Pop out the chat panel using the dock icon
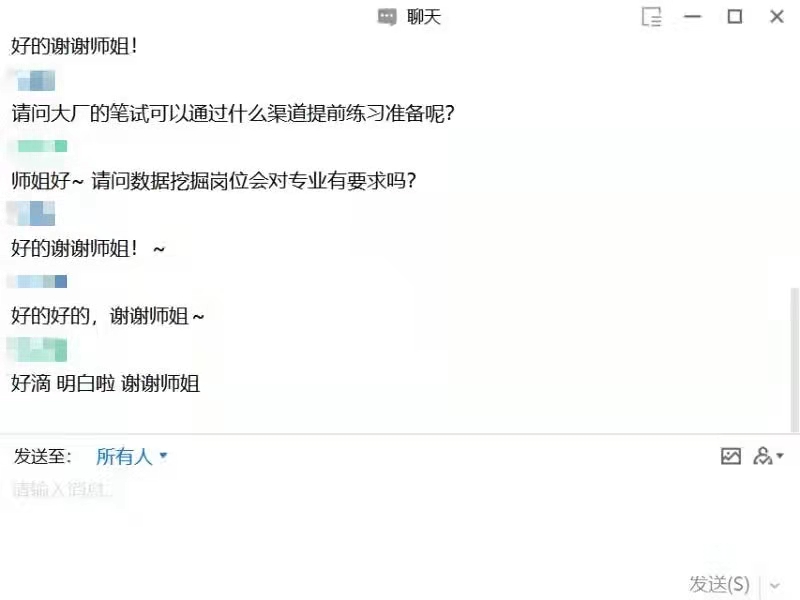 click(652, 17)
